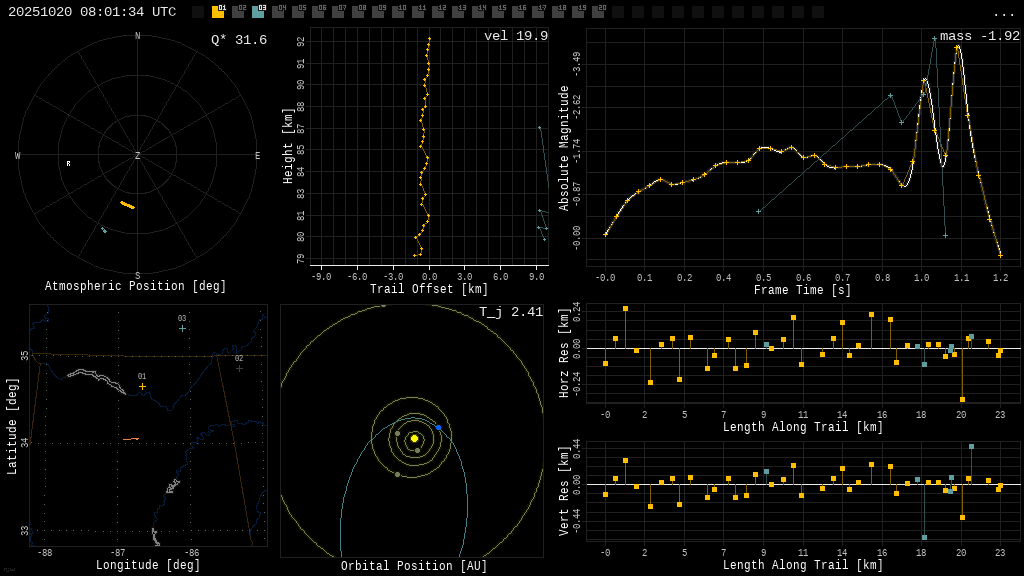This screenshot has width=1024, height=576.
Task: Click station 03 cross marker on map
Action: point(182,328)
